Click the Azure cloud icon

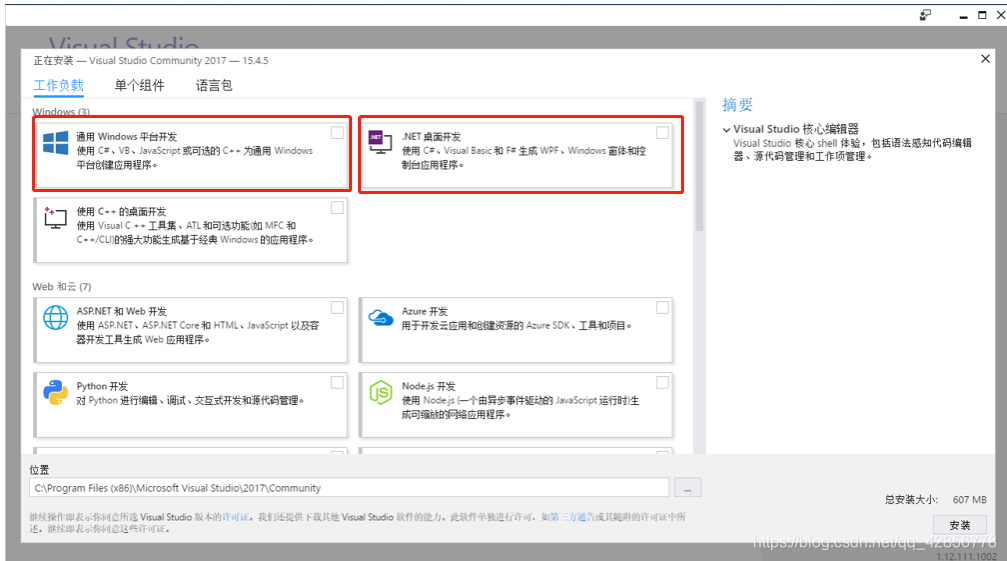click(380, 317)
